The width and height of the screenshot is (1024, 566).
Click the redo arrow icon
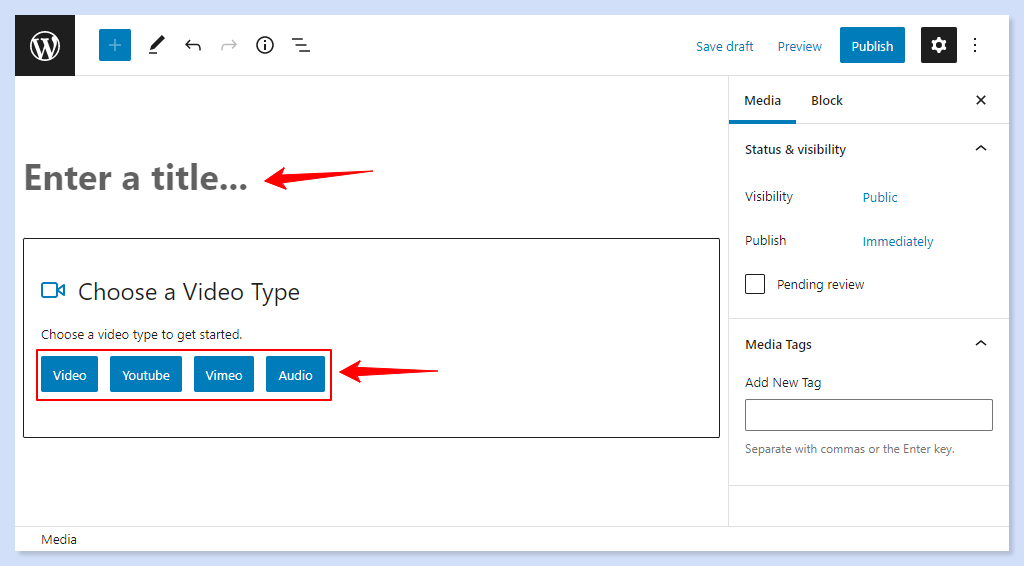[229, 45]
